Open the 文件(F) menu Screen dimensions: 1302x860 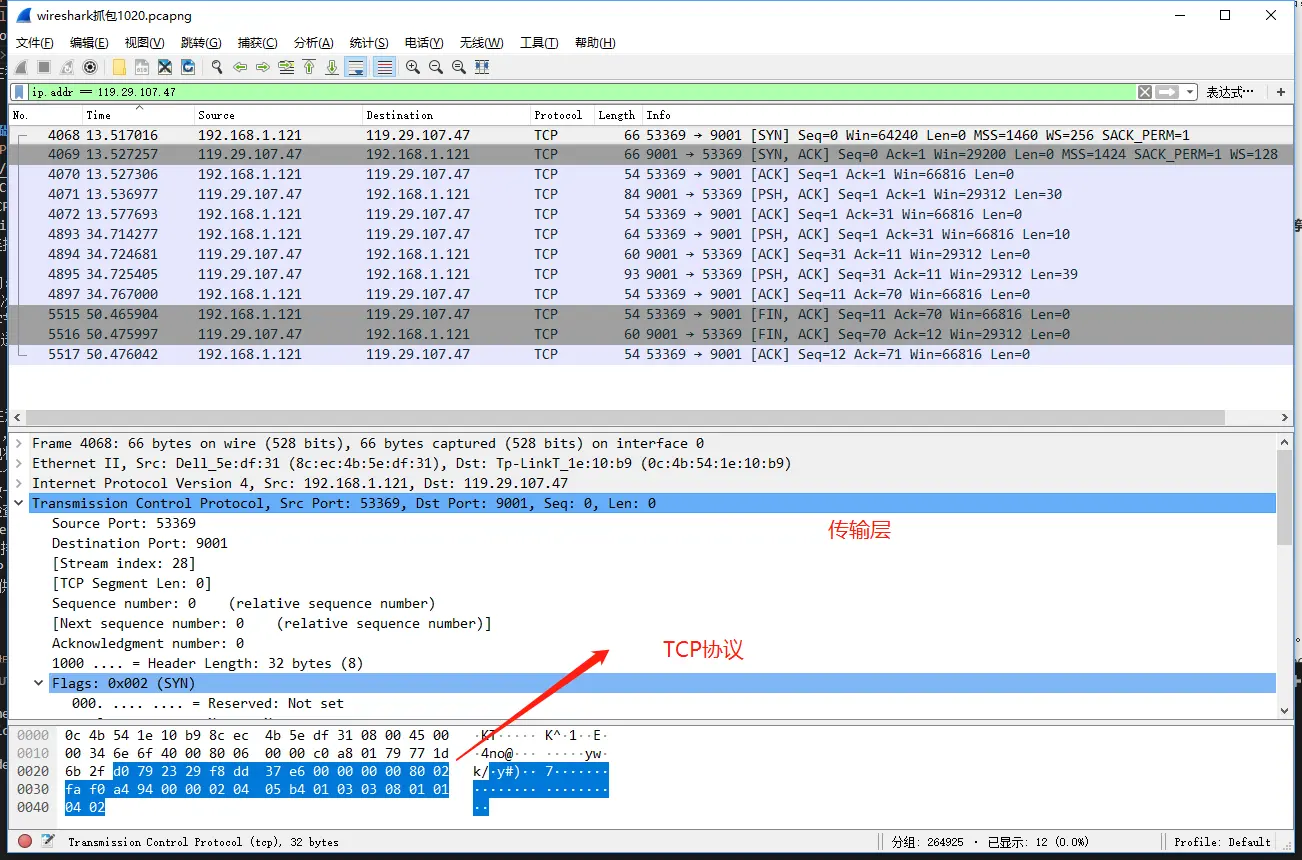click(35, 42)
